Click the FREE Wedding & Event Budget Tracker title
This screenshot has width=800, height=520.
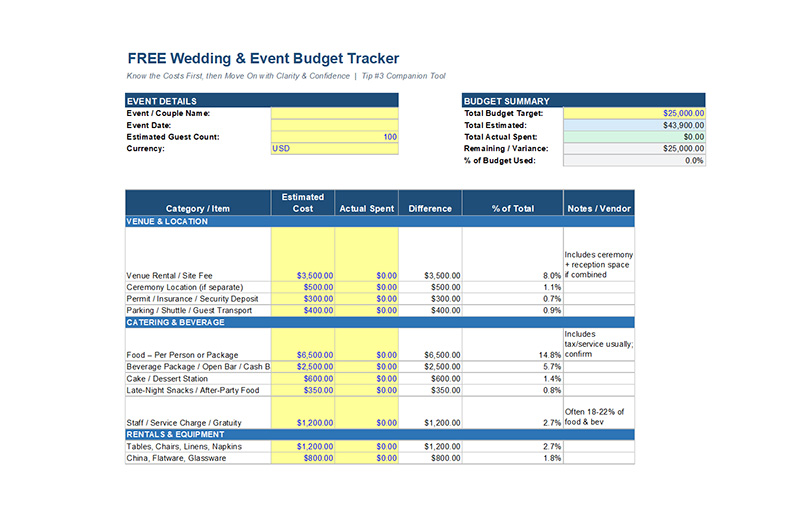coord(263,58)
